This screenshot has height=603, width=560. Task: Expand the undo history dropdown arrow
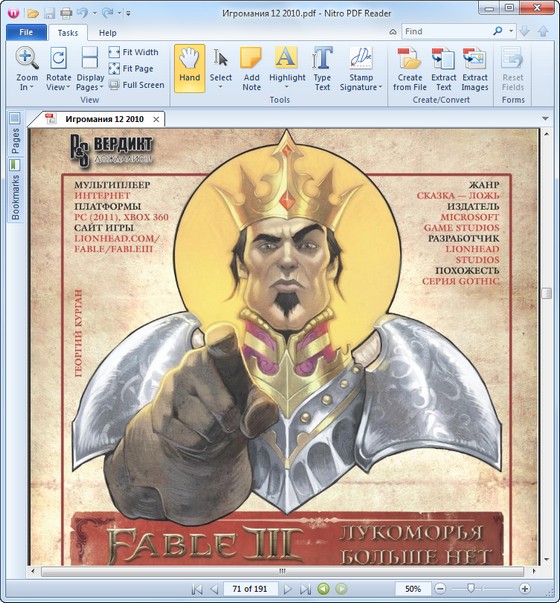pyautogui.click(x=95, y=13)
